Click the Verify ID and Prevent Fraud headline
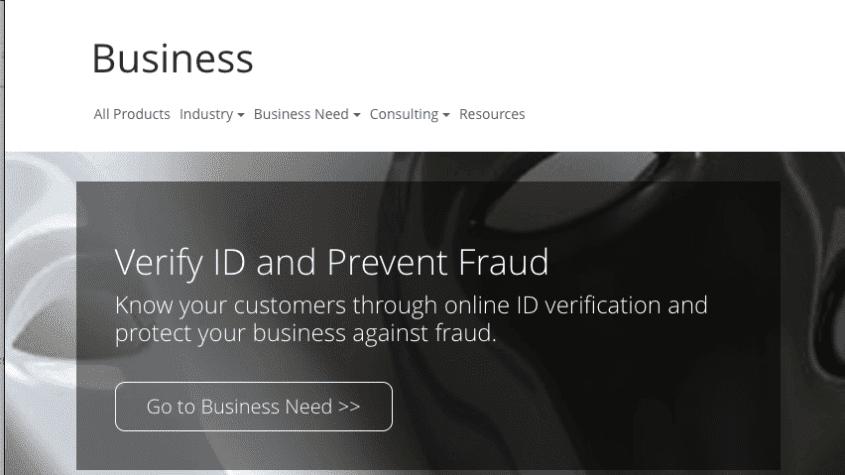 (332, 262)
